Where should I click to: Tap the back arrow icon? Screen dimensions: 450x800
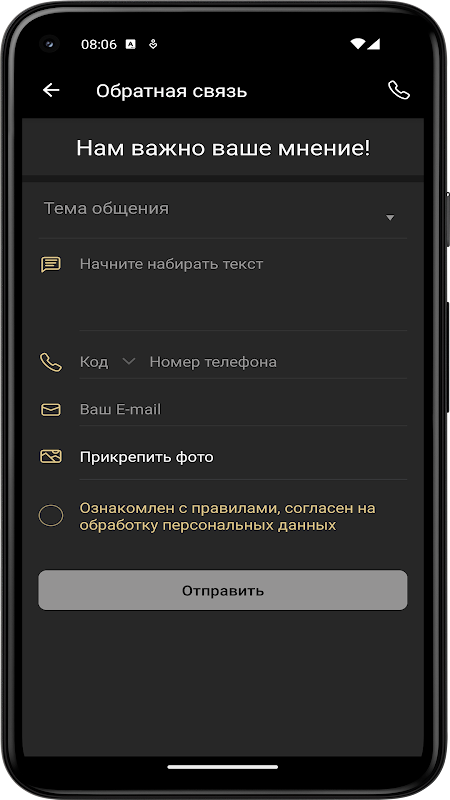[51, 90]
